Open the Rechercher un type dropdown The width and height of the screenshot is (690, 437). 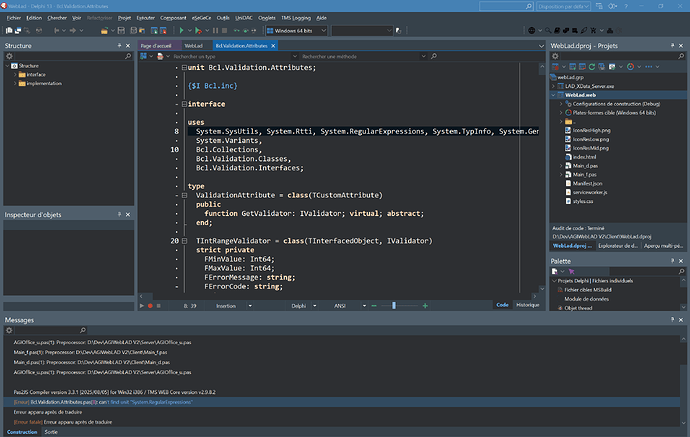[295, 56]
